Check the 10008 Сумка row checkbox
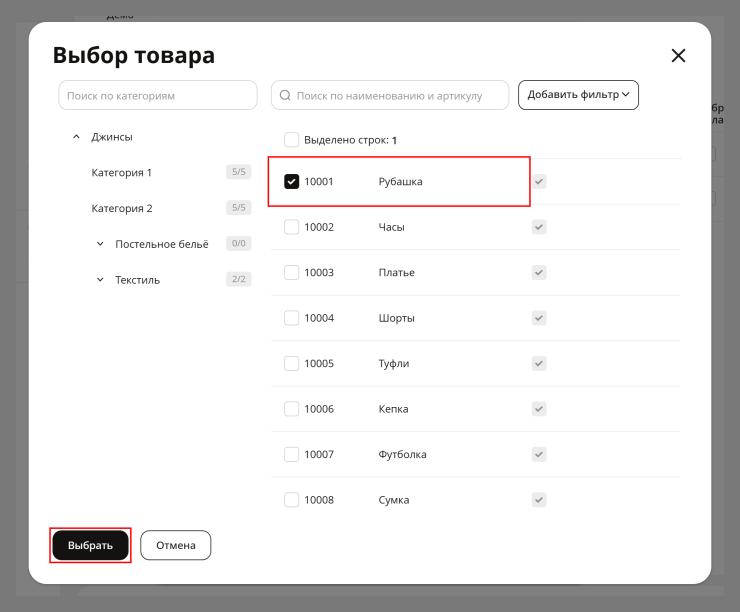This screenshot has width=740, height=612. click(x=291, y=500)
